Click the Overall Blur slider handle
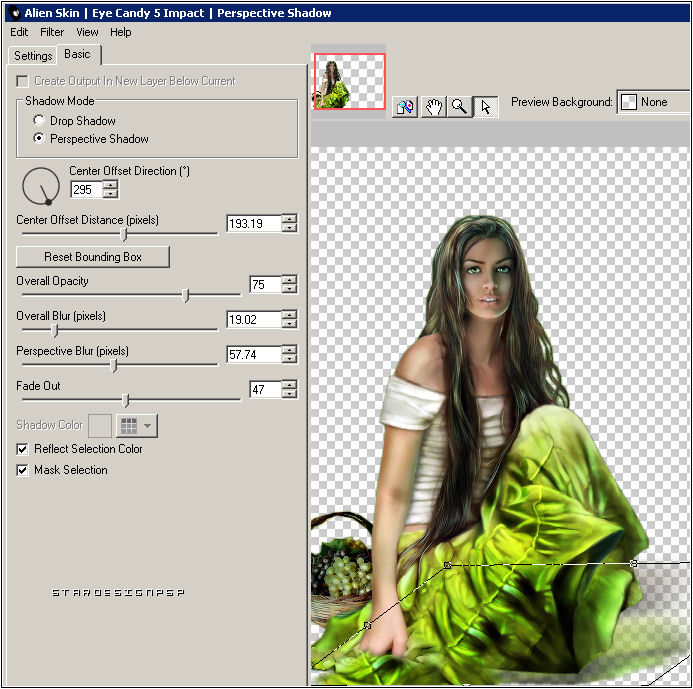The image size is (693, 689). point(55,330)
